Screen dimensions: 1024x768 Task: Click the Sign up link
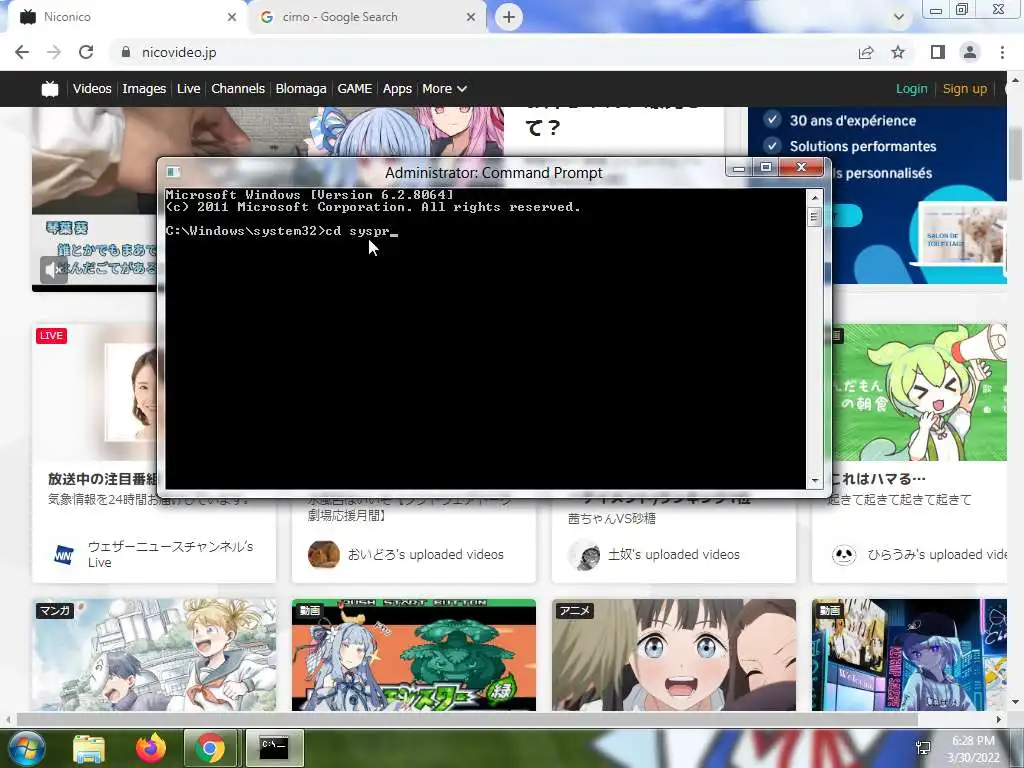click(965, 89)
